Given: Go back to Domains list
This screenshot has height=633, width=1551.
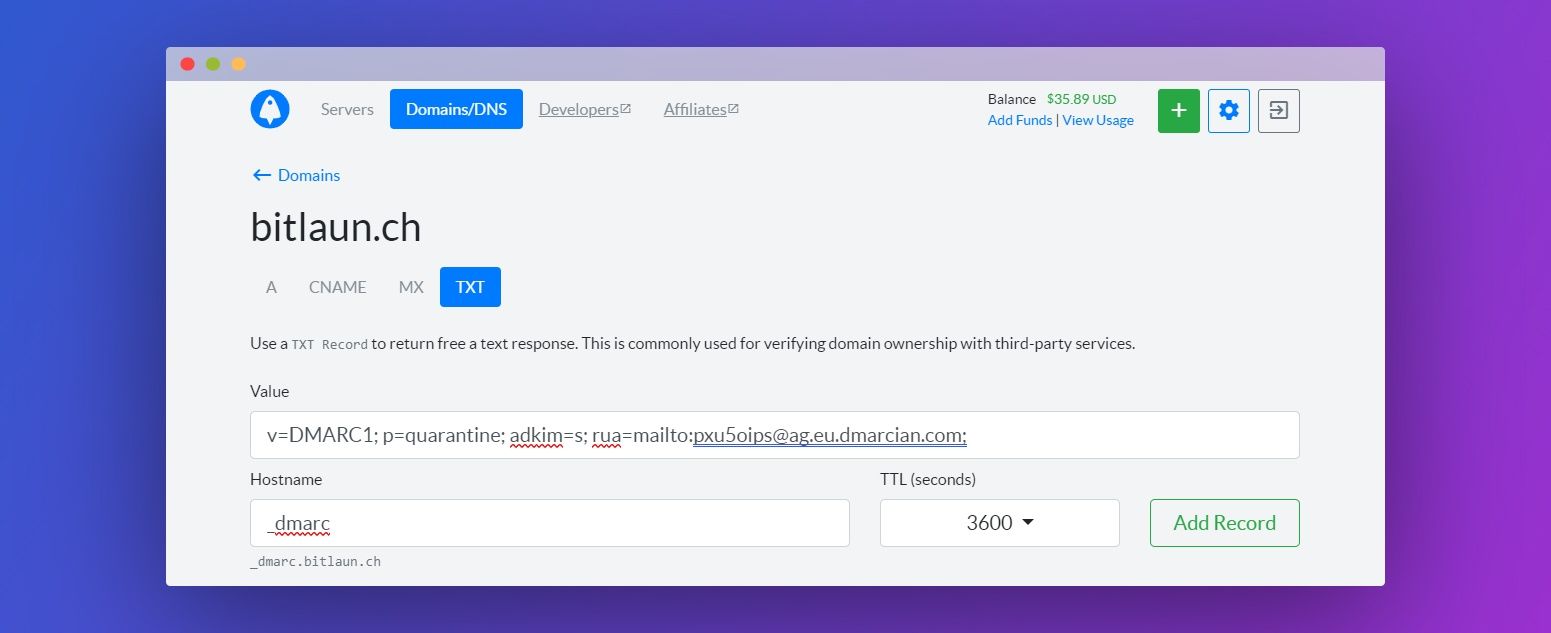Looking at the screenshot, I should coord(296,175).
